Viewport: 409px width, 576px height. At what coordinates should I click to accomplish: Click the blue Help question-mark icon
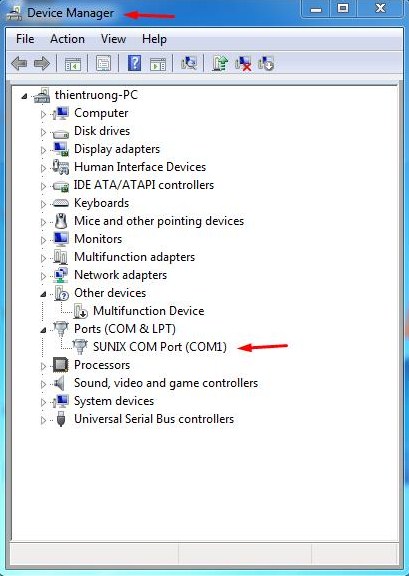point(134,64)
